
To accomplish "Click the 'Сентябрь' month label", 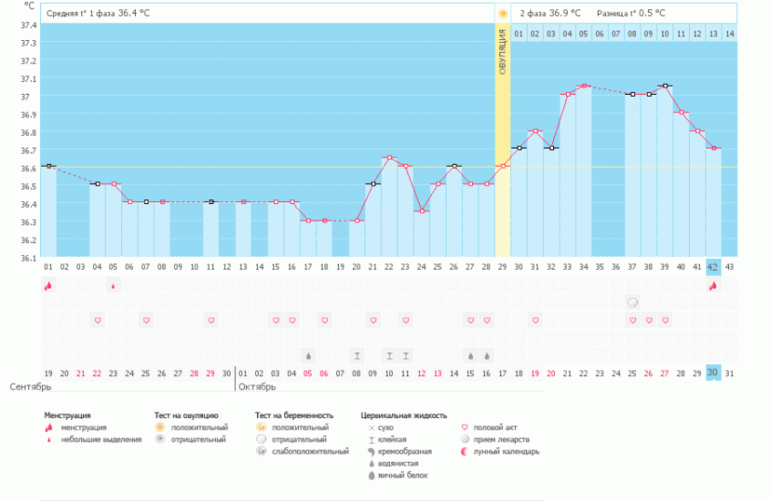I will [30, 387].
